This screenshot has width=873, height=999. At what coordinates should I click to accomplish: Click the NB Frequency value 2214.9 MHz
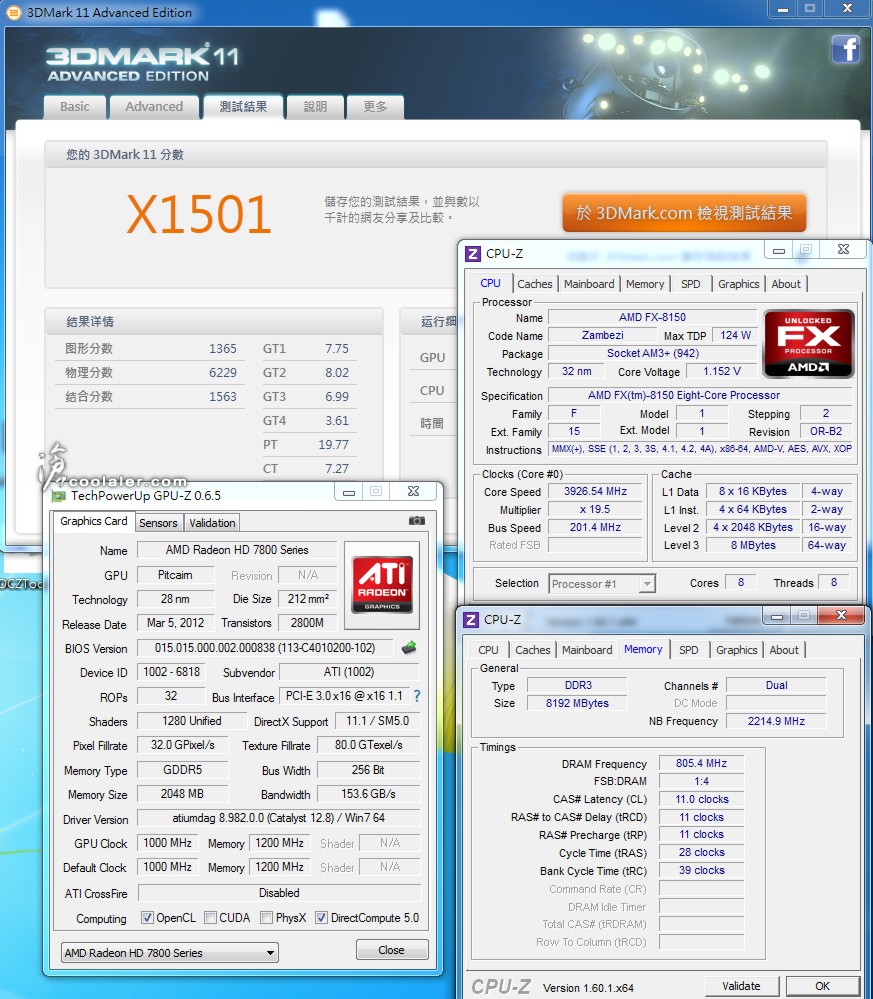[x=776, y=721]
